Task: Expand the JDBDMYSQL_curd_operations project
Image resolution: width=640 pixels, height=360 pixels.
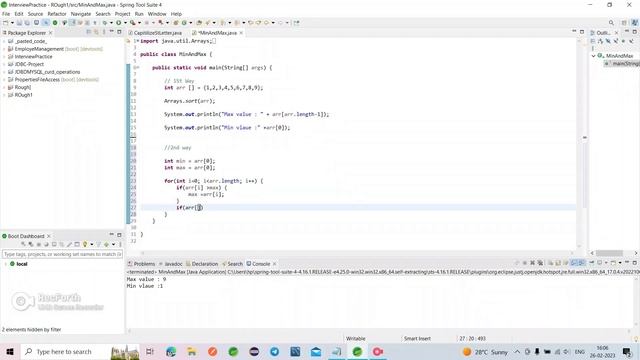Action: coord(4,72)
